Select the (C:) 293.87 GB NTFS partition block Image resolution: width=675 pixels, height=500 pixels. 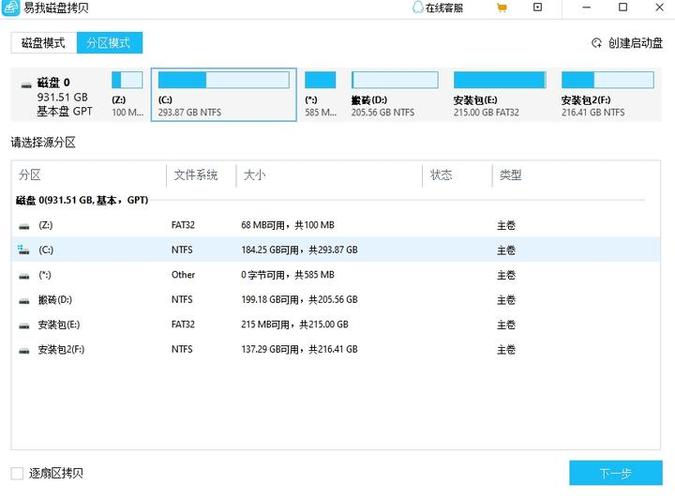coord(224,94)
